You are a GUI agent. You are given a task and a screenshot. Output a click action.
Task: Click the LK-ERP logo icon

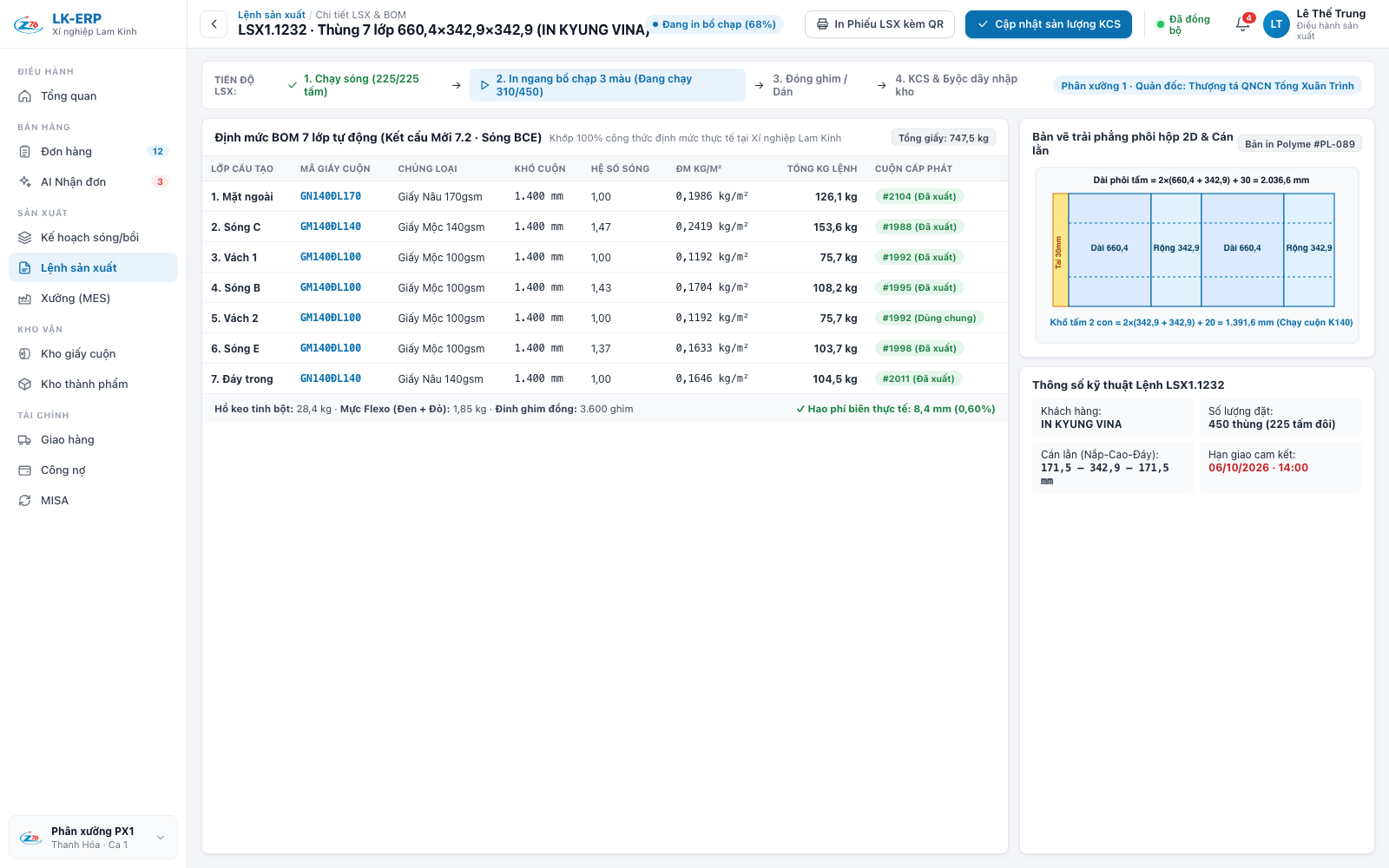(29, 24)
